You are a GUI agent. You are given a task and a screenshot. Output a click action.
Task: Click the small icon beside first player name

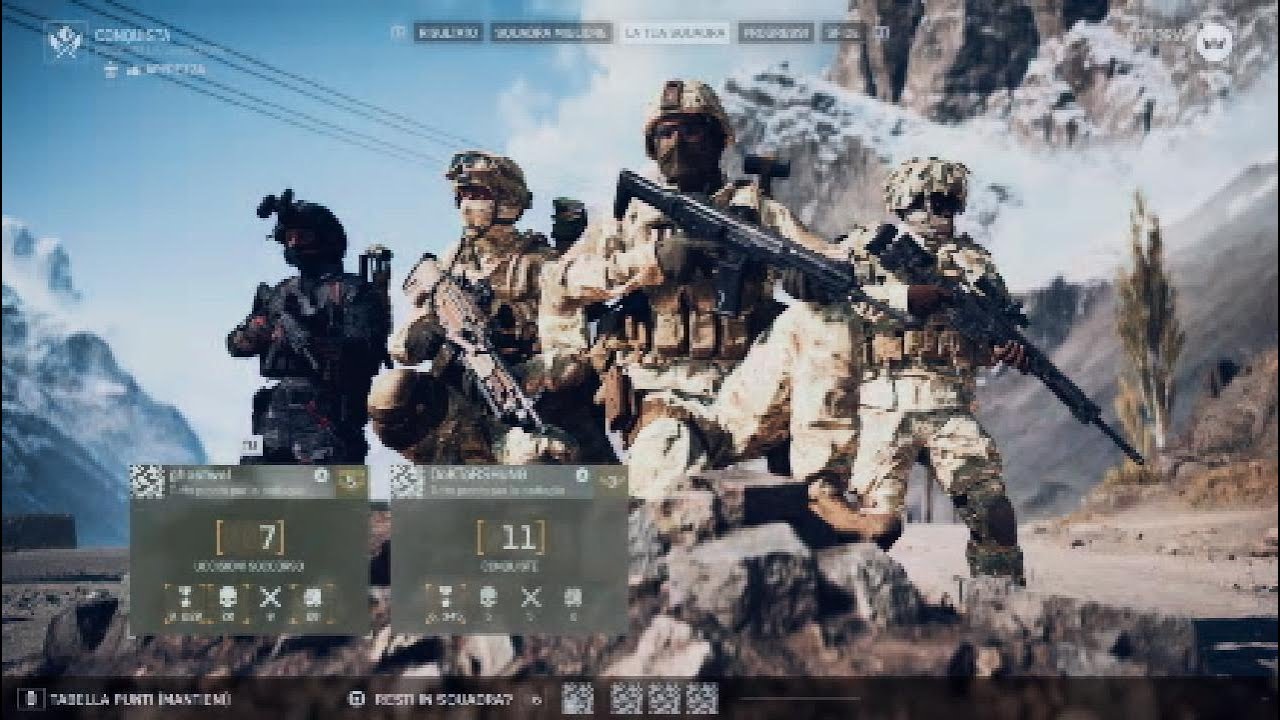(x=321, y=476)
